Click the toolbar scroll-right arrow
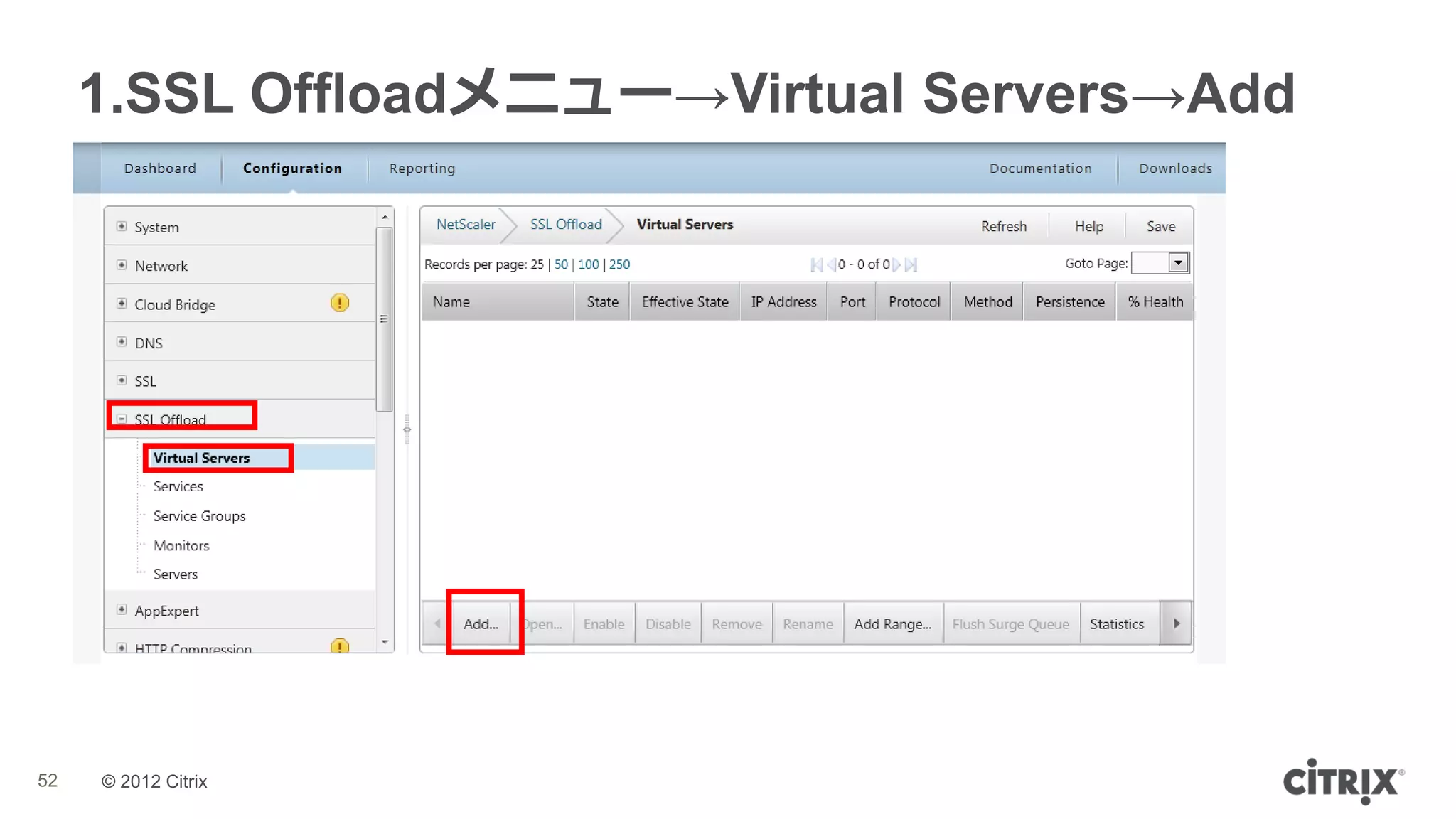Screen dimensions: 1456x819 tap(1177, 623)
